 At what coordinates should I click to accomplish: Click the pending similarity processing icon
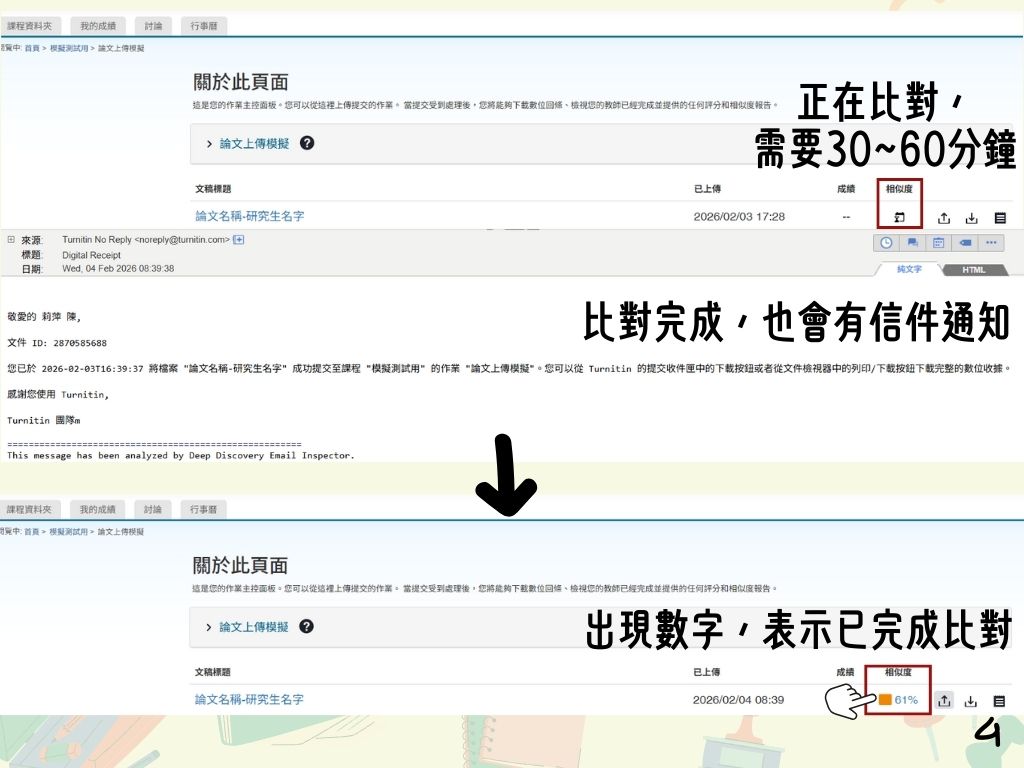tap(899, 218)
